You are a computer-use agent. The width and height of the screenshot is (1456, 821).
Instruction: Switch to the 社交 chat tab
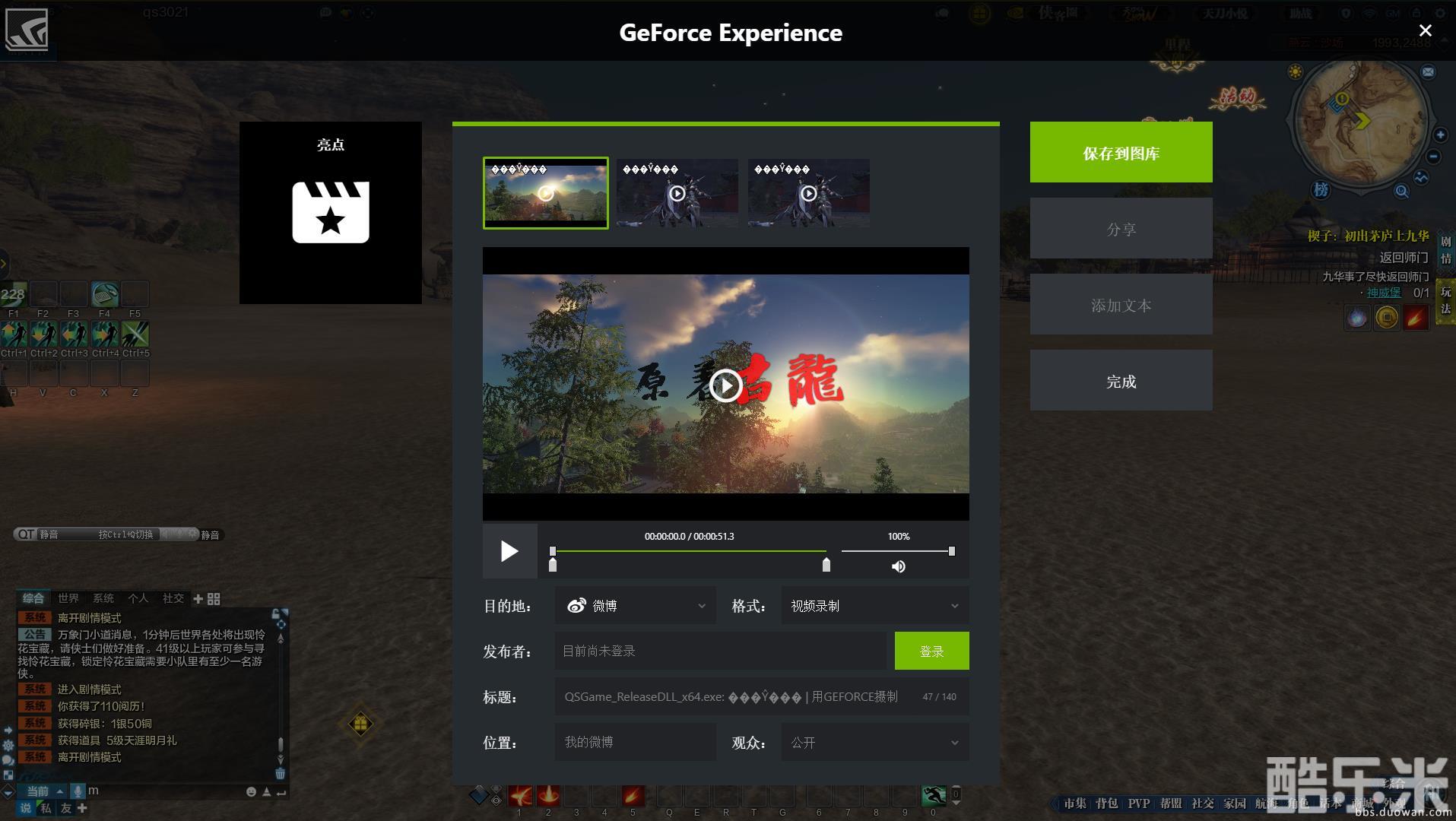(x=173, y=598)
